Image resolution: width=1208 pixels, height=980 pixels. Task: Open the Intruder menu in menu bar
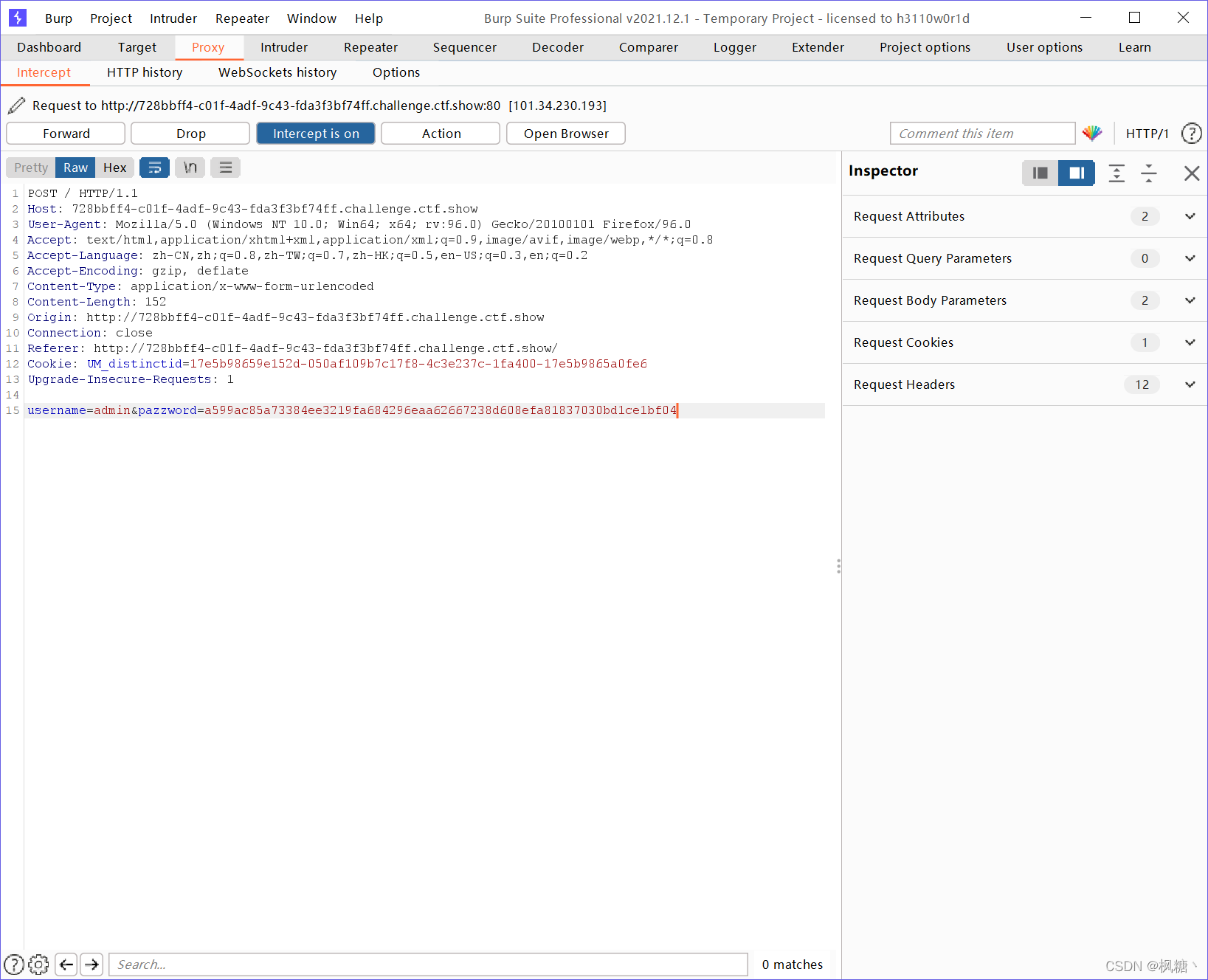(173, 18)
